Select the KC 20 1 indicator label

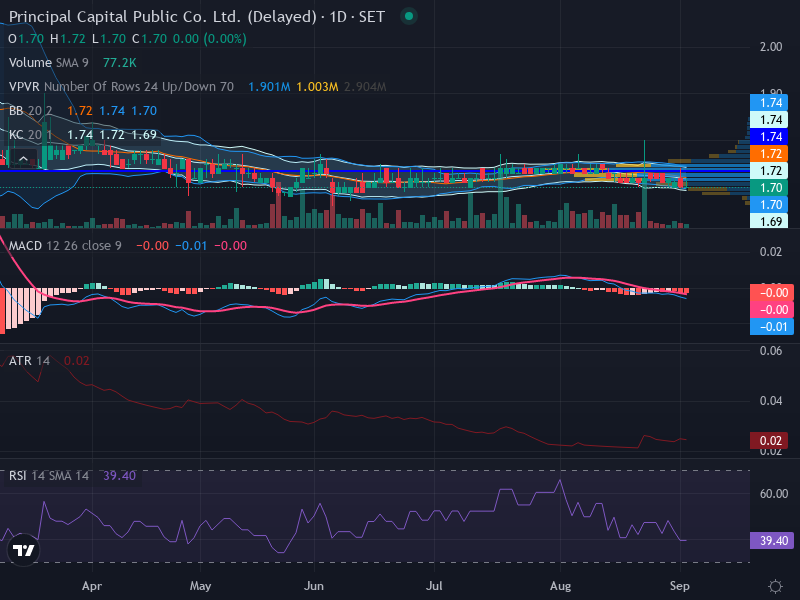pyautogui.click(x=31, y=135)
